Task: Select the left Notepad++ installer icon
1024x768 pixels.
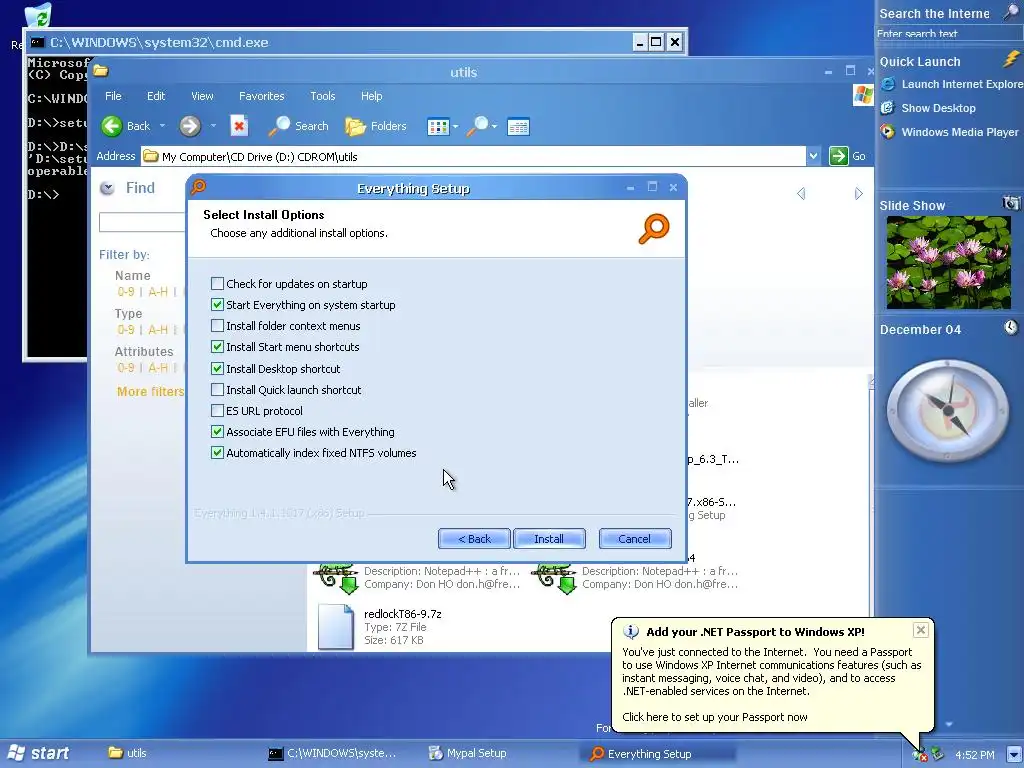Action: (x=336, y=577)
